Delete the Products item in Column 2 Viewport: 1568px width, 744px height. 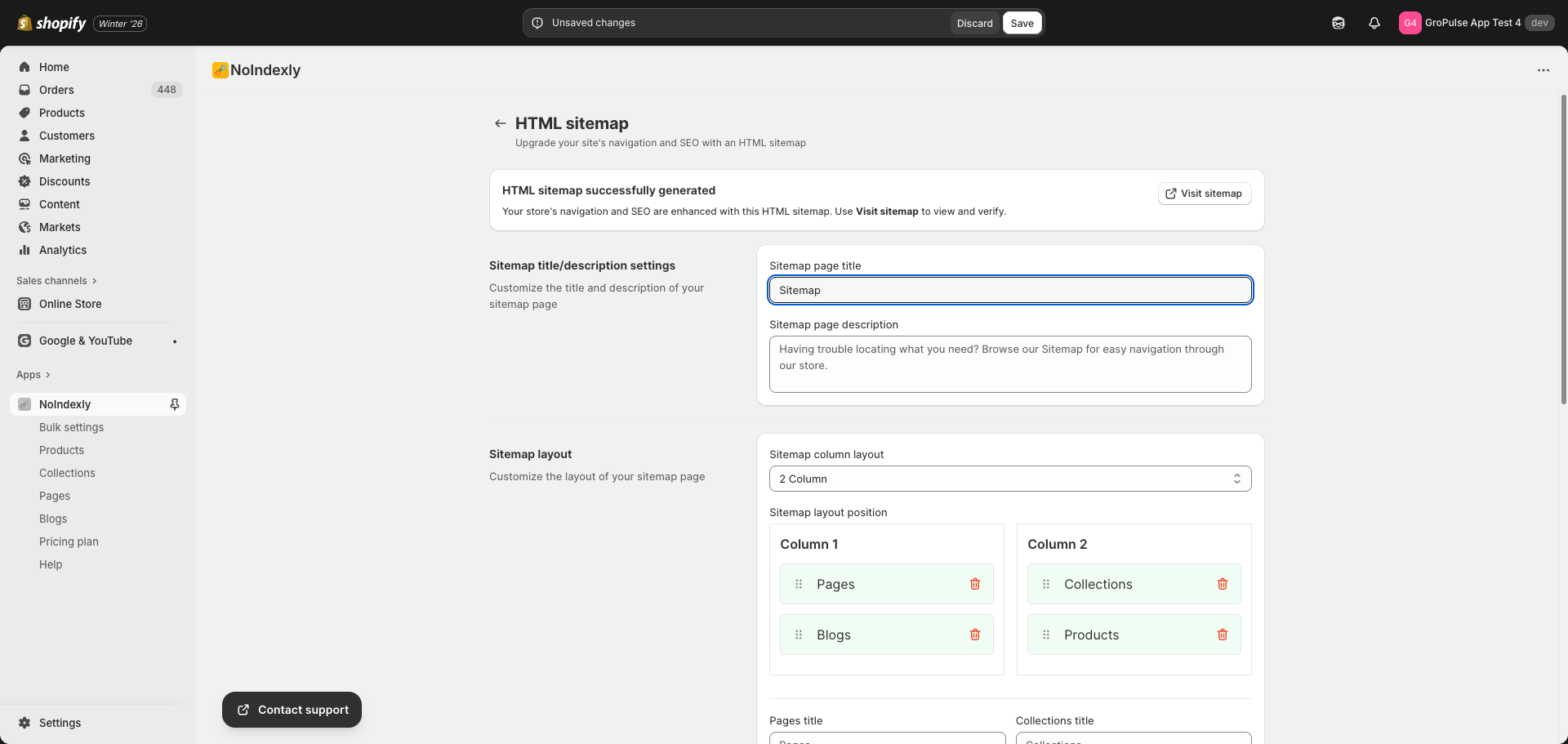click(1222, 635)
